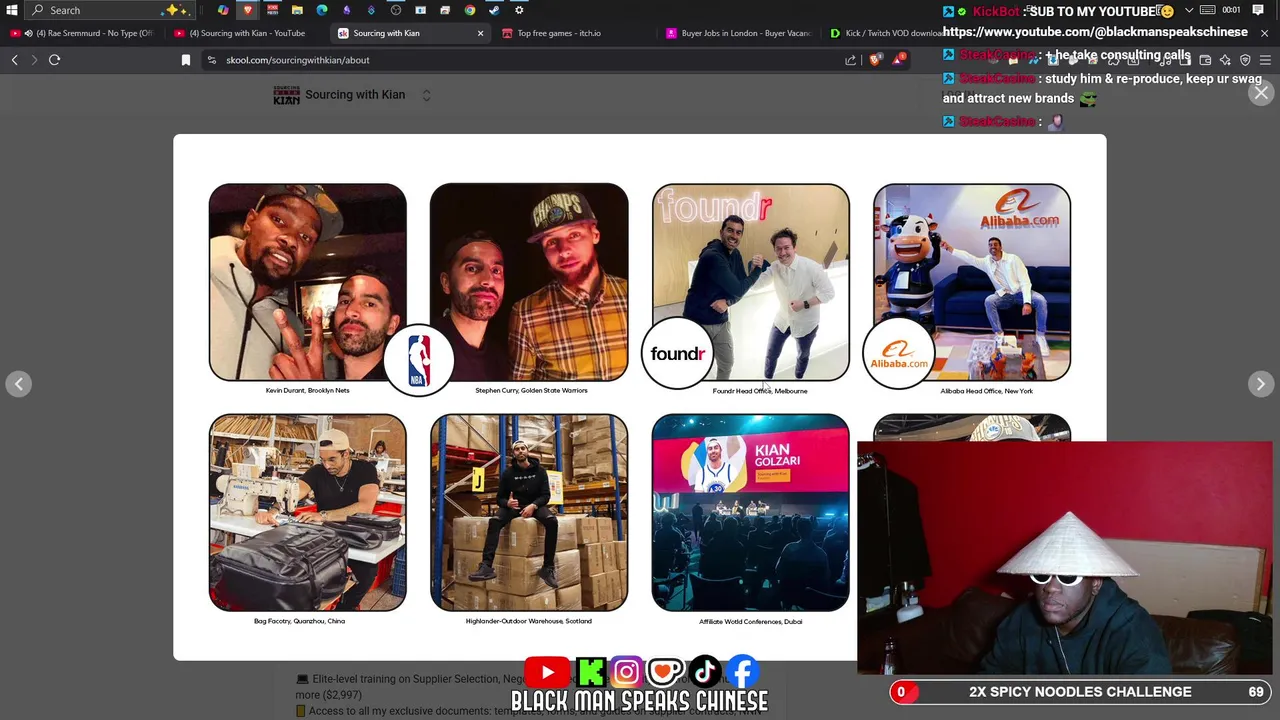The image size is (1280, 720).
Task: Open the Bag Factory Quanzhou photo
Action: click(308, 512)
